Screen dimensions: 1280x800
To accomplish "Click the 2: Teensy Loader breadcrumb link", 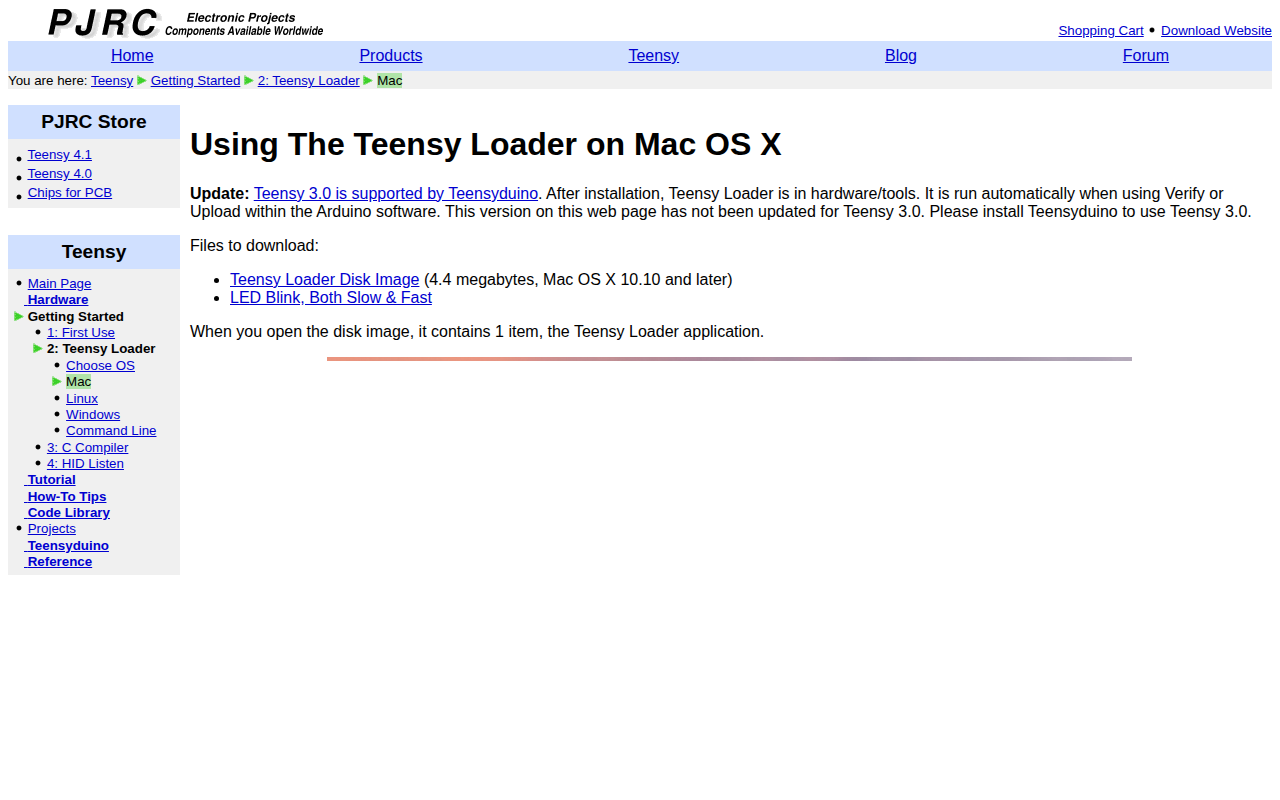I will pos(309,81).
